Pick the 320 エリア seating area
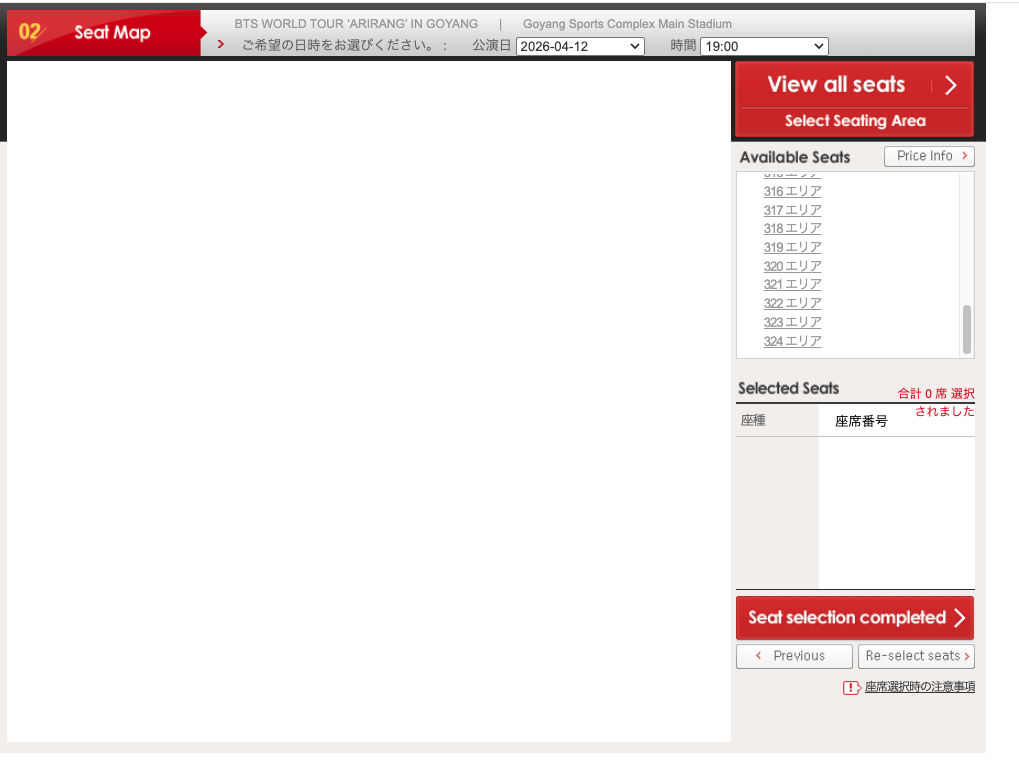 [x=792, y=266]
